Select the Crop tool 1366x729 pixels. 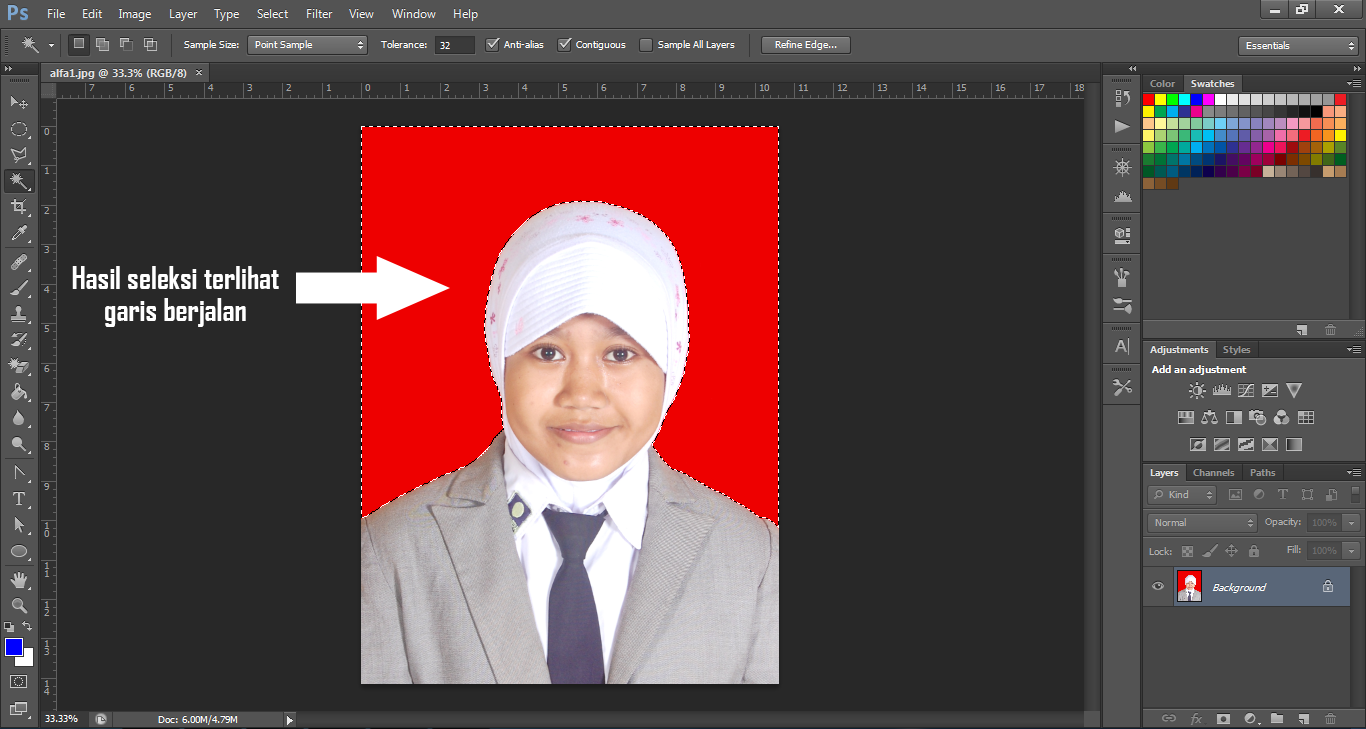tap(20, 207)
